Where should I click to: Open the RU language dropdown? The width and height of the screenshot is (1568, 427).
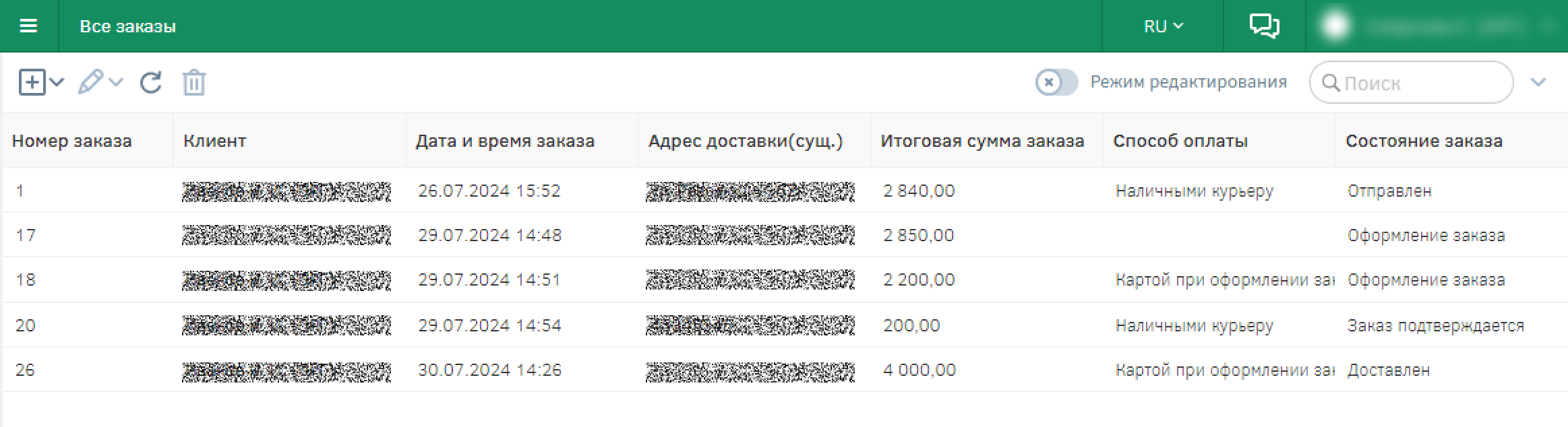1163,26
